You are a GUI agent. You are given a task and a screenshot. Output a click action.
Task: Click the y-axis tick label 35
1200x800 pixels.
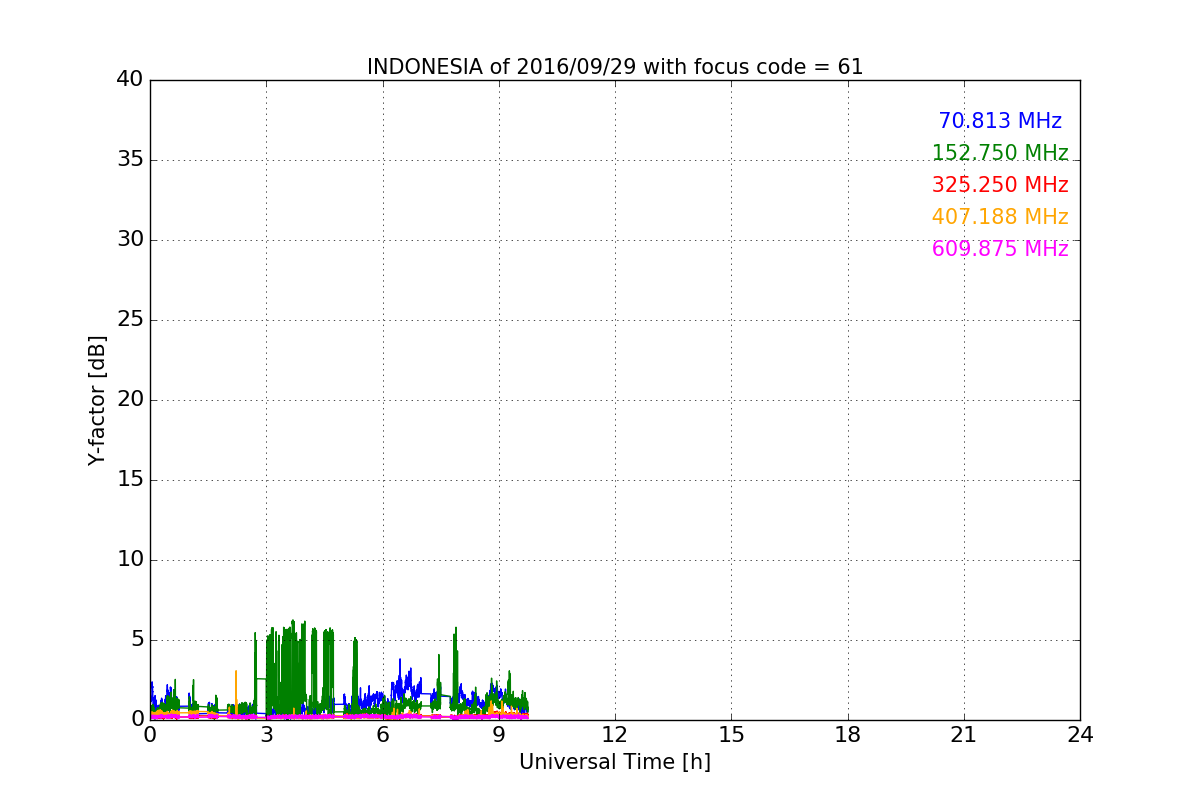tap(129, 160)
